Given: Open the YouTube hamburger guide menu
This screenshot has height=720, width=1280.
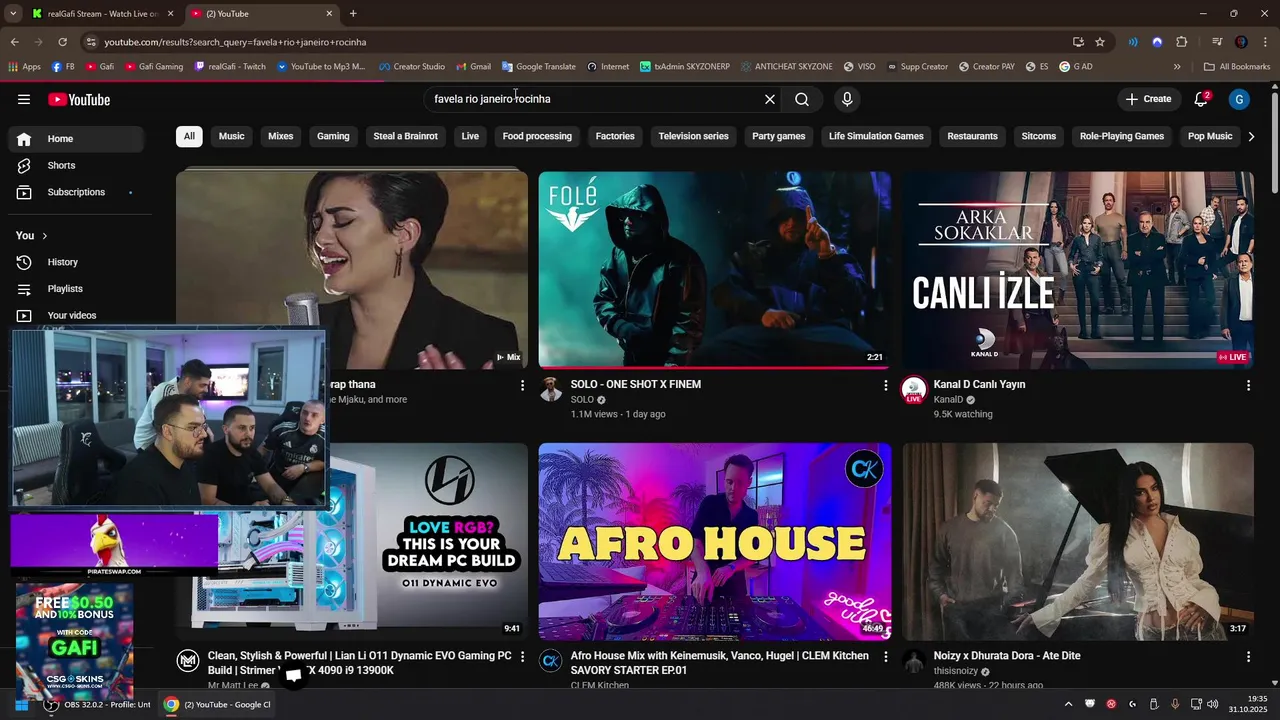Looking at the screenshot, I should (x=24, y=99).
